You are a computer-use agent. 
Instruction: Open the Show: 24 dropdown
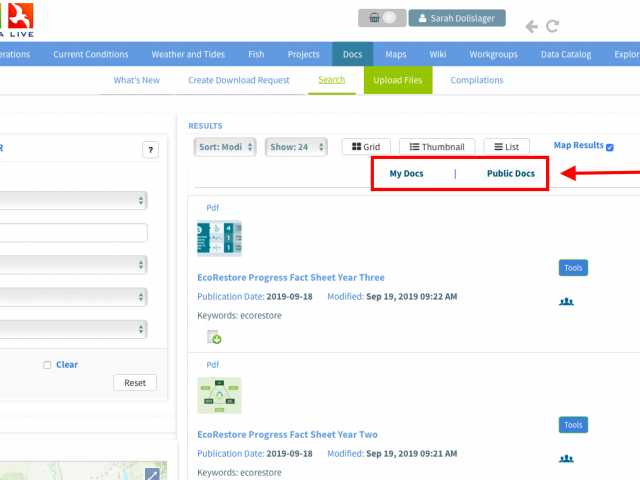click(296, 147)
